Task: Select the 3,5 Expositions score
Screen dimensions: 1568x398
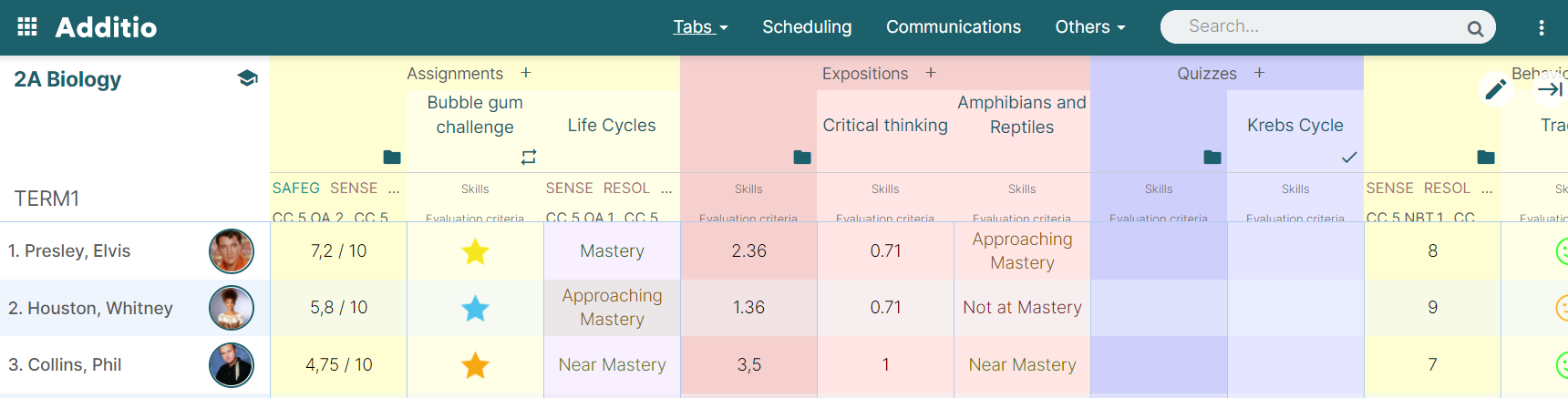Action: point(748,365)
